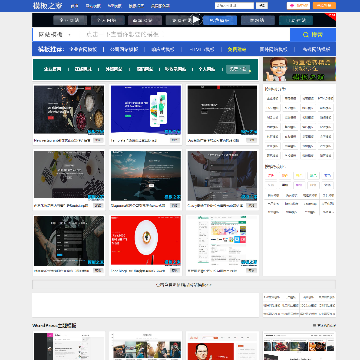Select the first tab in the green category bar
The width and height of the screenshot is (360, 360).
[52, 69]
